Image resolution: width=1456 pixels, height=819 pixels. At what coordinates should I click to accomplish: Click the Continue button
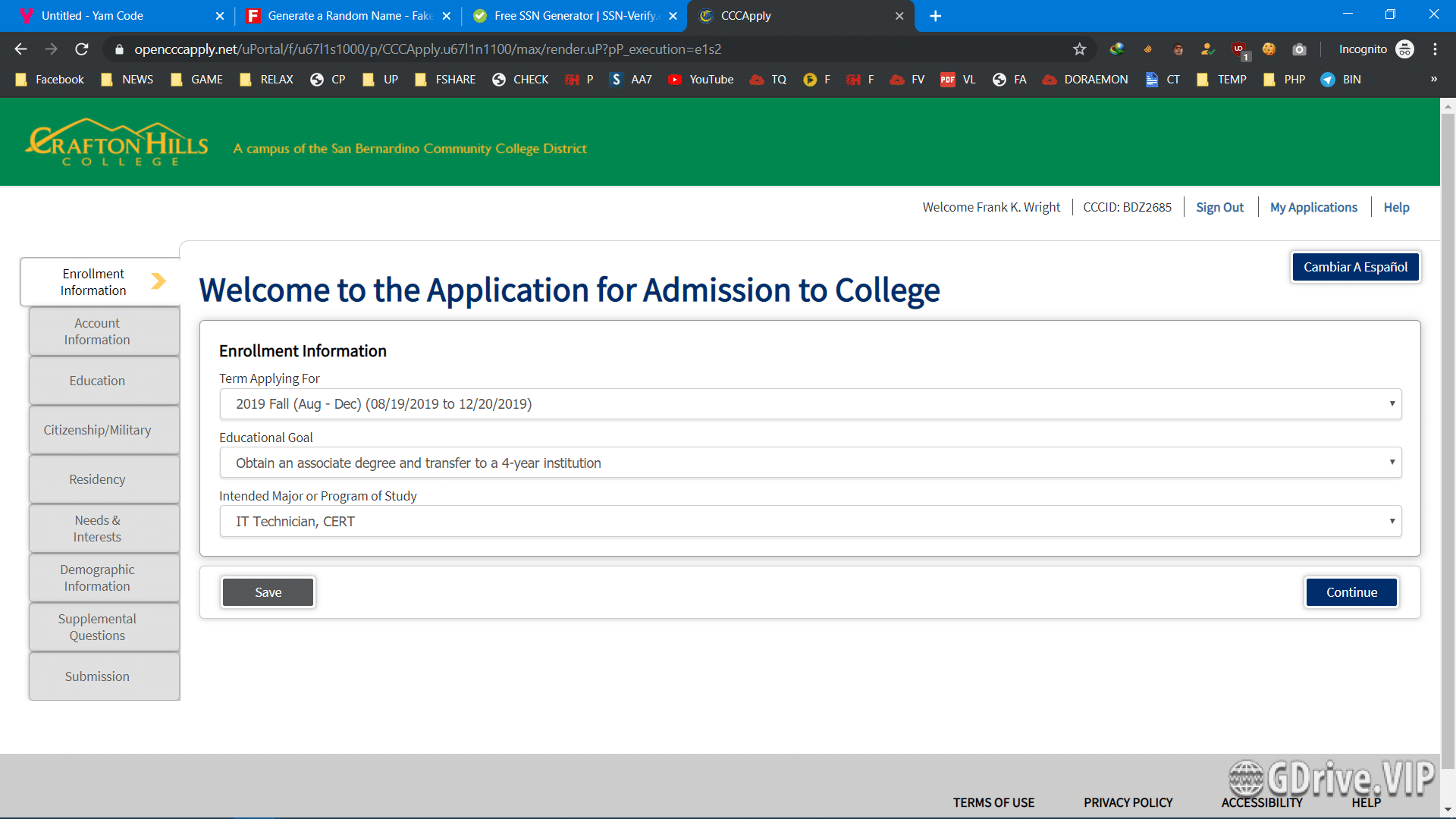point(1351,592)
